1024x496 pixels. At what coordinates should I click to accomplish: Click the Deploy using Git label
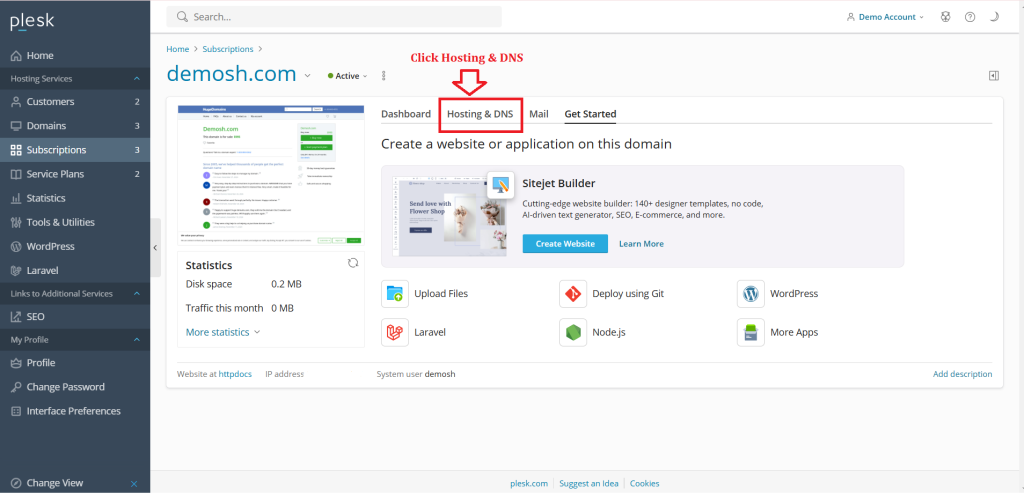[x=628, y=294]
